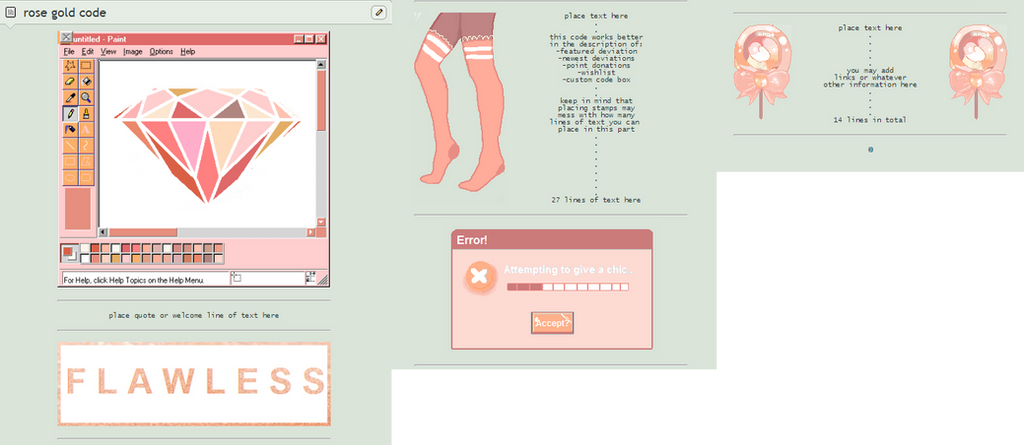Open the Edit menu in Paint

[88, 52]
